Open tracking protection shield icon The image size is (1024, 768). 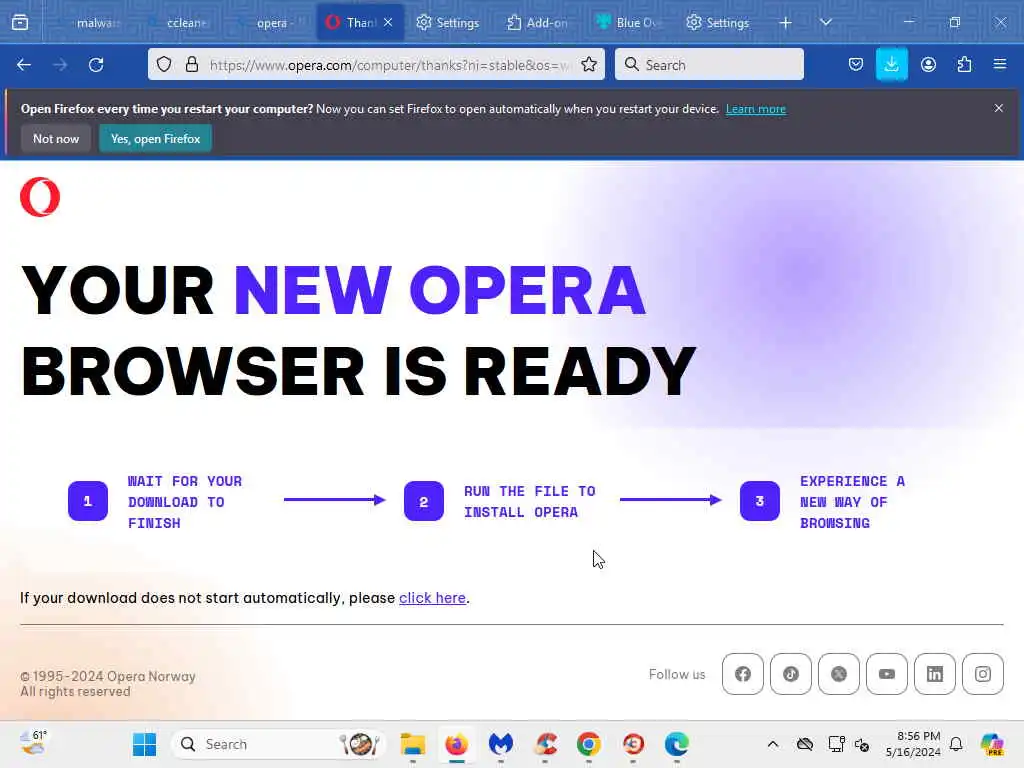(x=165, y=65)
